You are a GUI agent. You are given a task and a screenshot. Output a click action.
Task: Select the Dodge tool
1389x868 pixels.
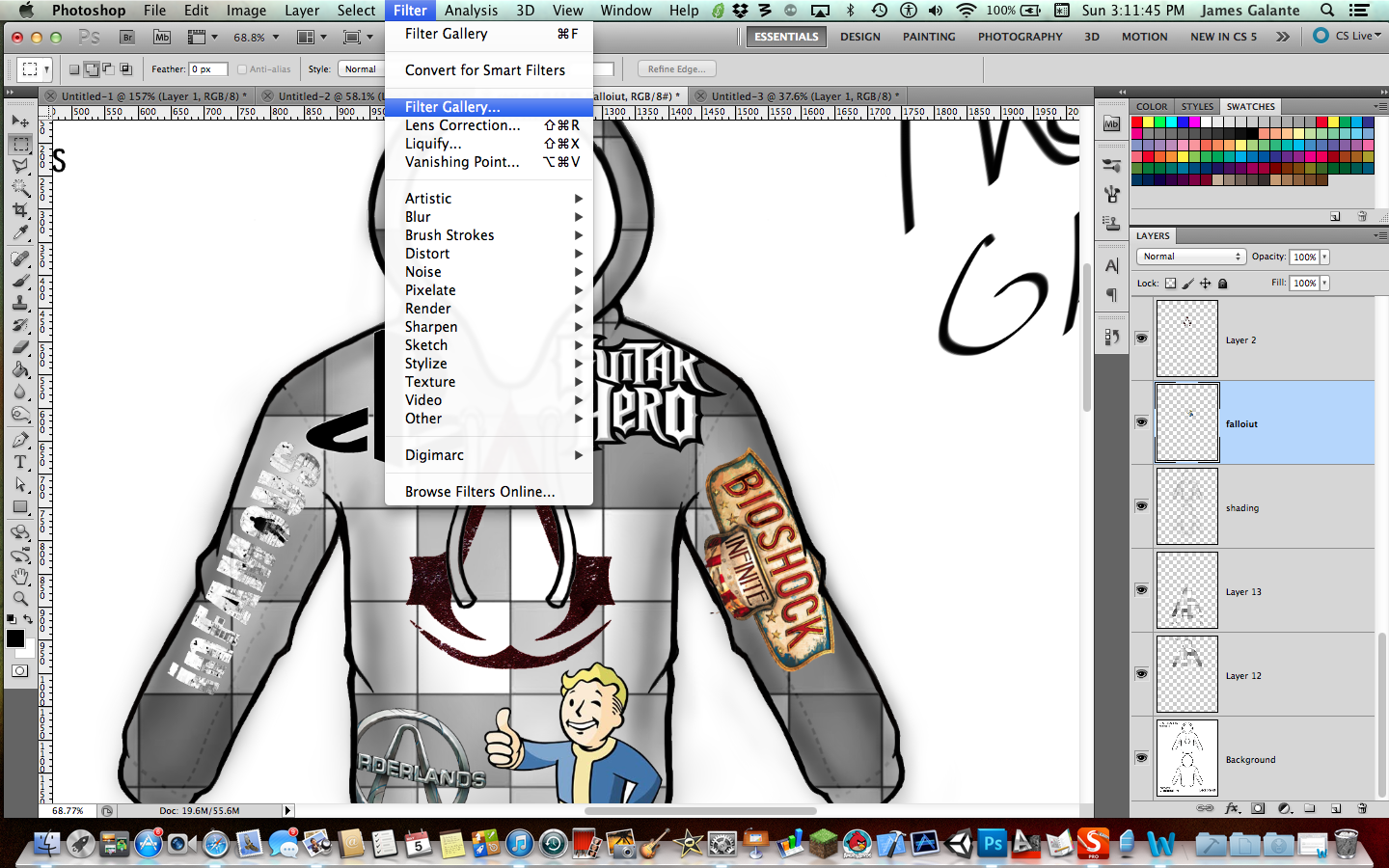point(20,414)
